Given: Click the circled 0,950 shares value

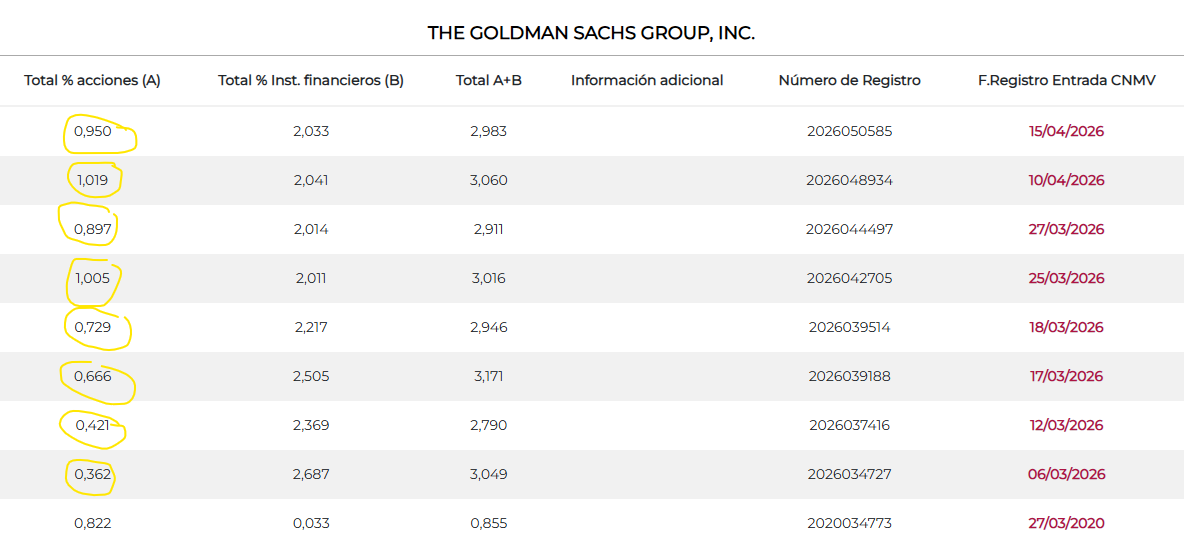Looking at the screenshot, I should coord(92,131).
